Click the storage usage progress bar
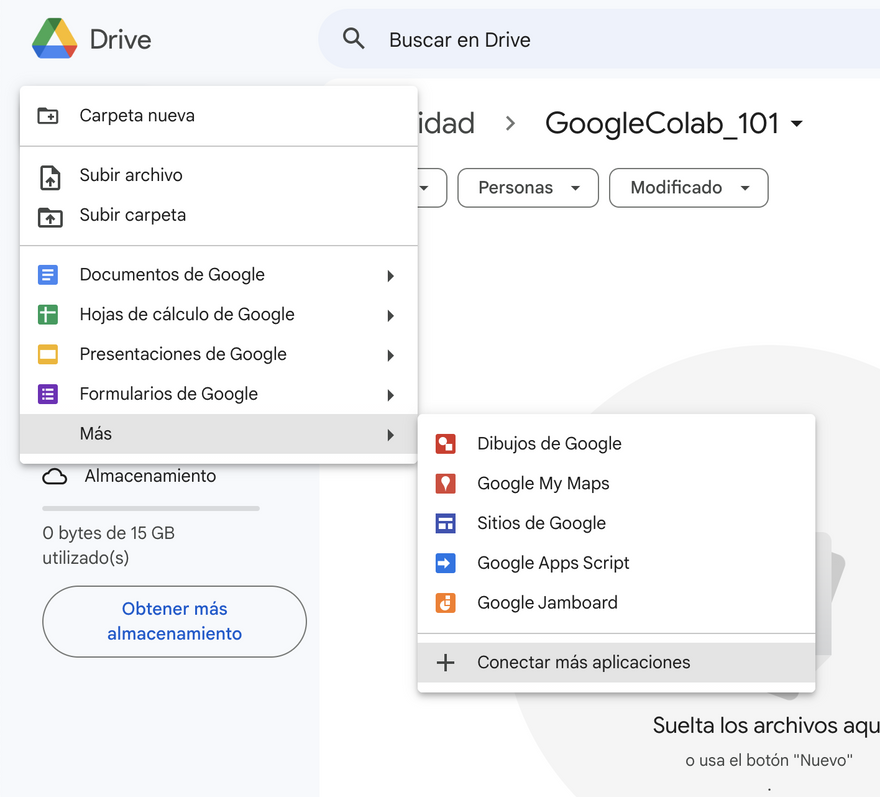The width and height of the screenshot is (880, 797). click(x=151, y=509)
